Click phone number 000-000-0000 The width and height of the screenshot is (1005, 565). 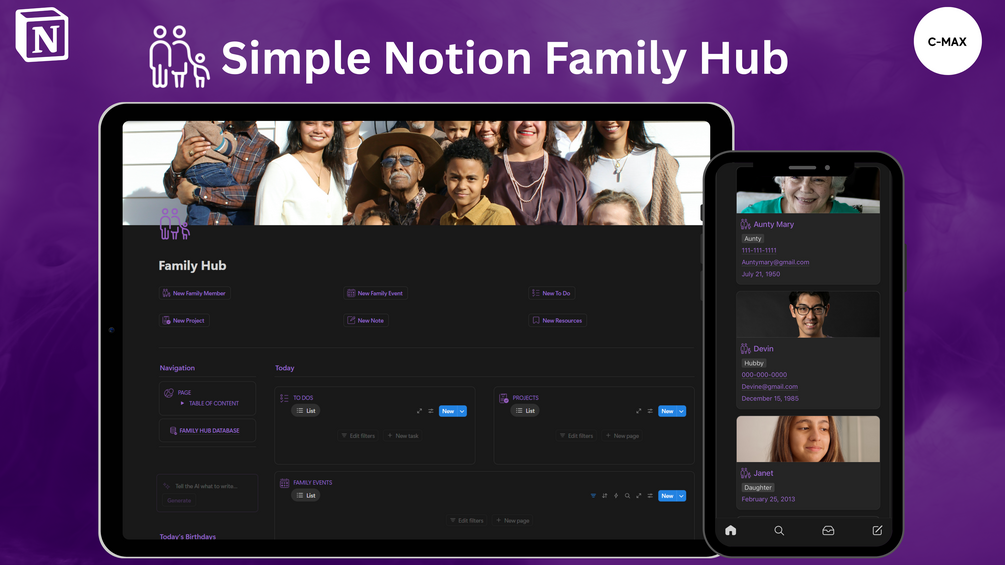pyautogui.click(x=764, y=375)
